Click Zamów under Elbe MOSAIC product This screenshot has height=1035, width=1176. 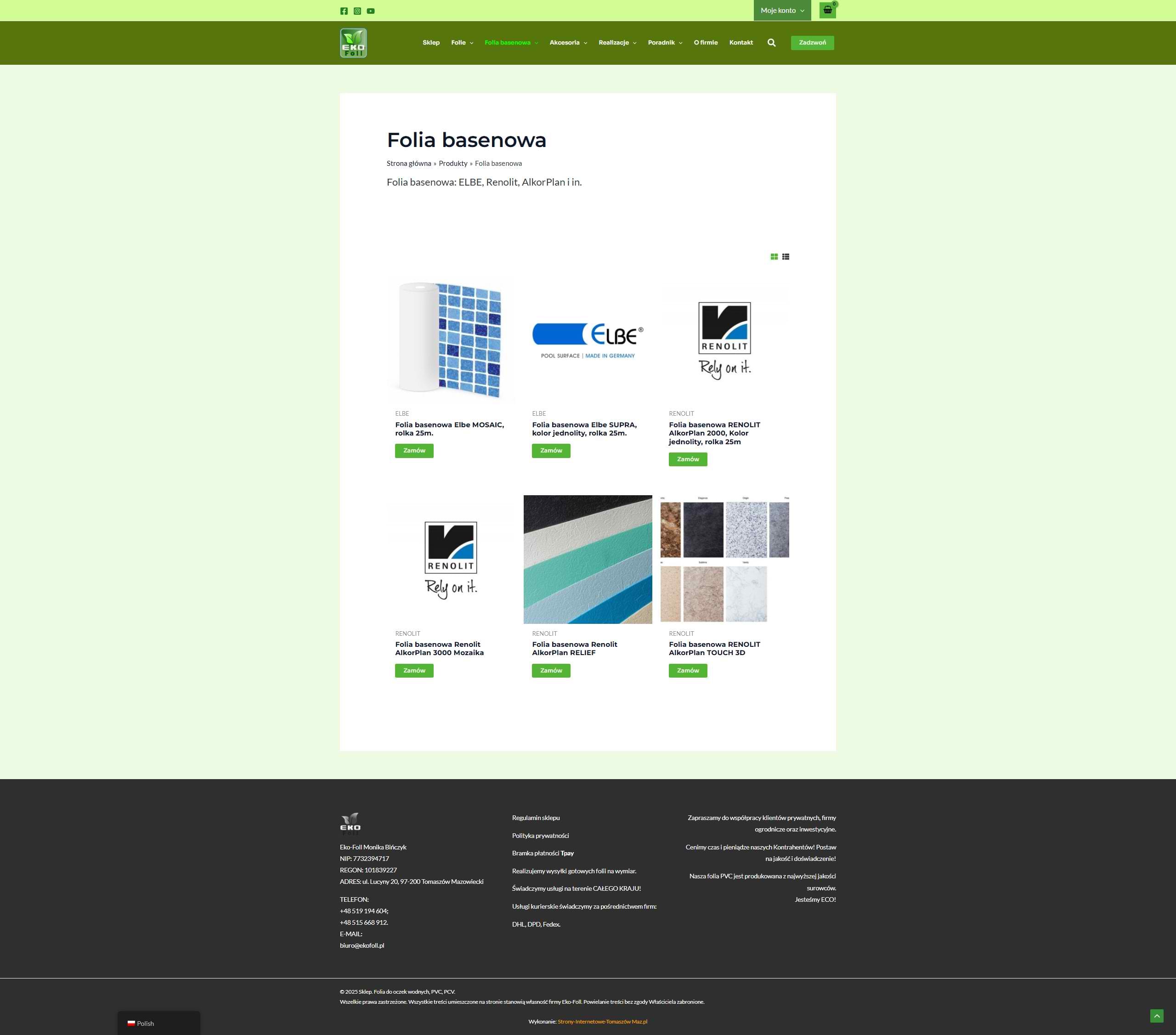(x=414, y=451)
